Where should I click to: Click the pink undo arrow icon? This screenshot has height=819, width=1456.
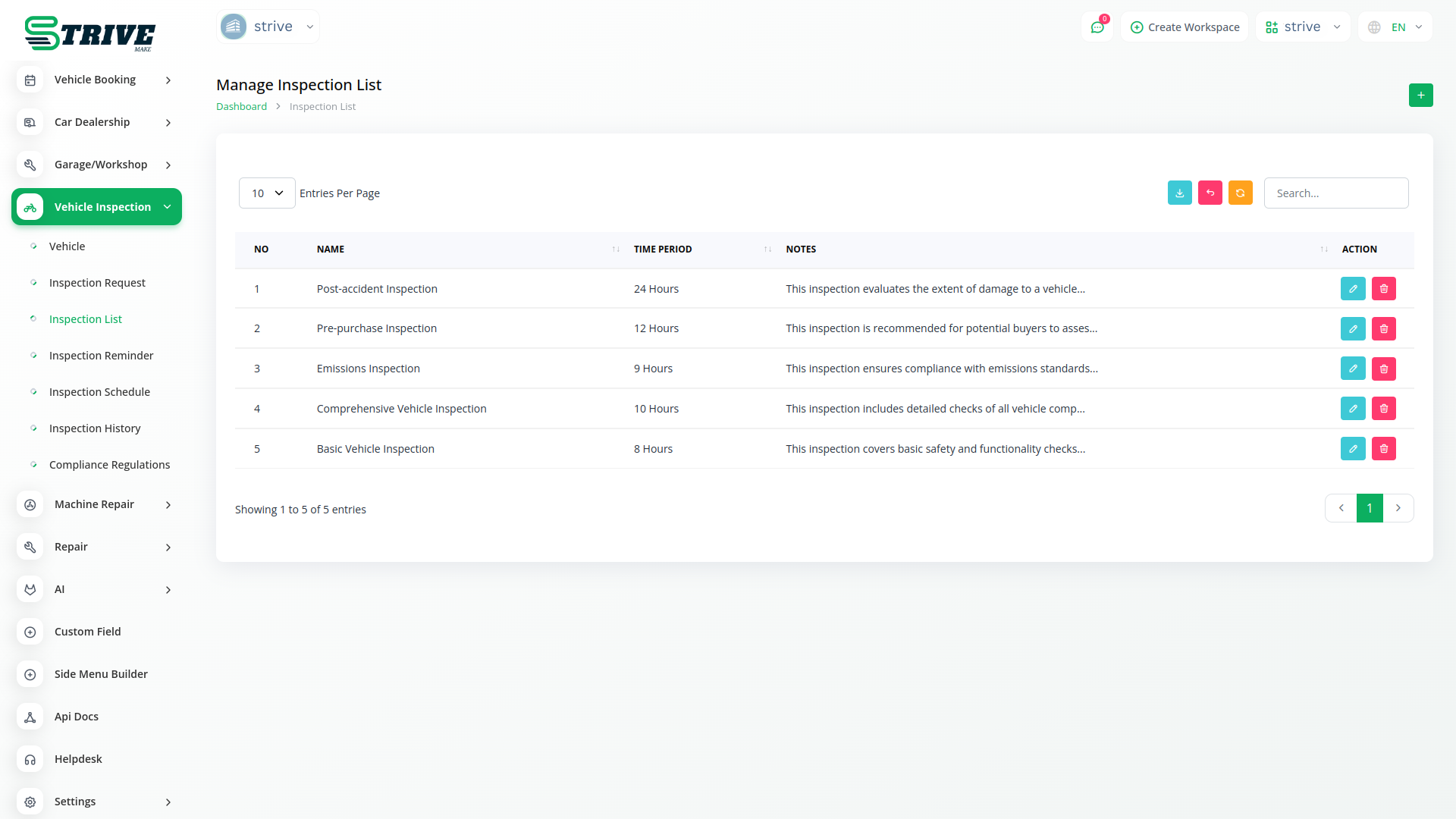1210,193
